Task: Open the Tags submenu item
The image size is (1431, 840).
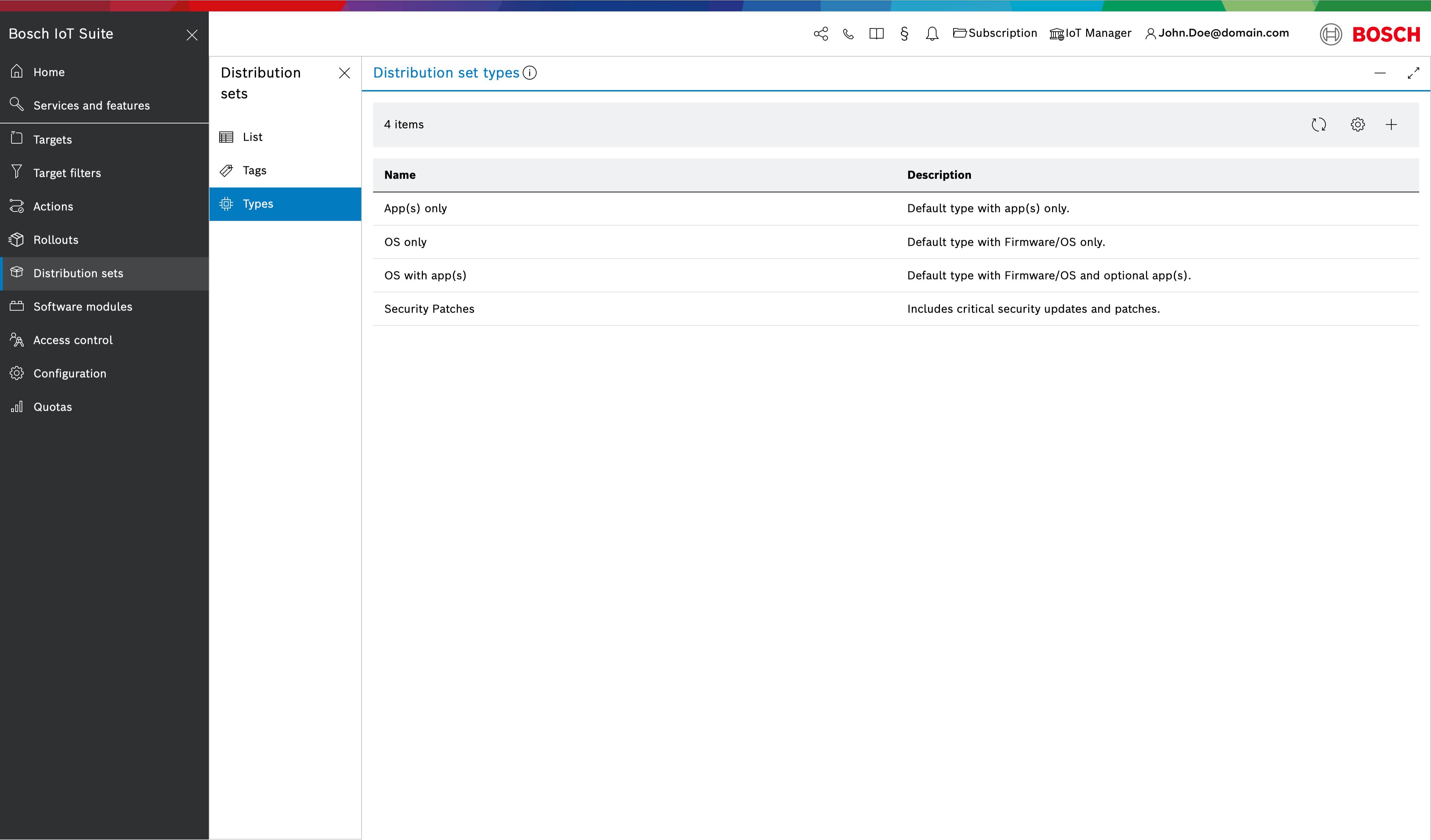Action: [254, 171]
